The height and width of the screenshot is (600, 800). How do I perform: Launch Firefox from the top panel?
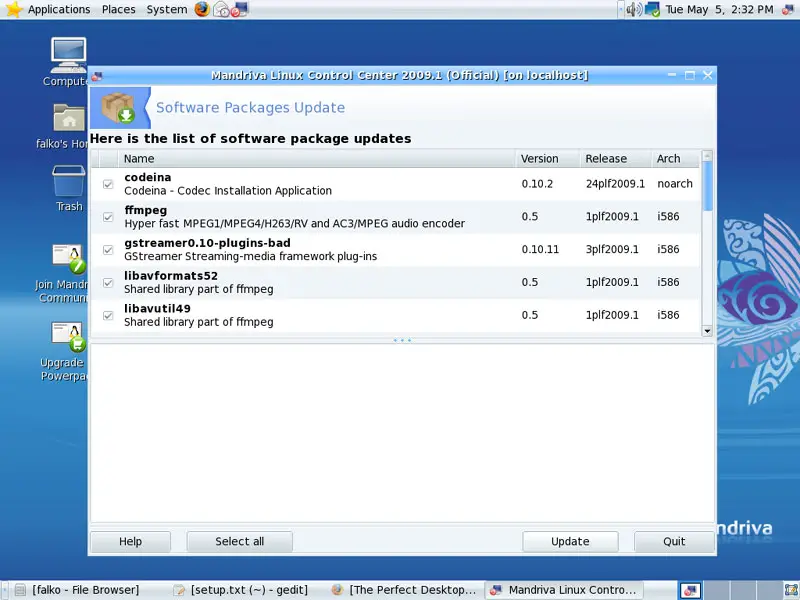tap(202, 9)
